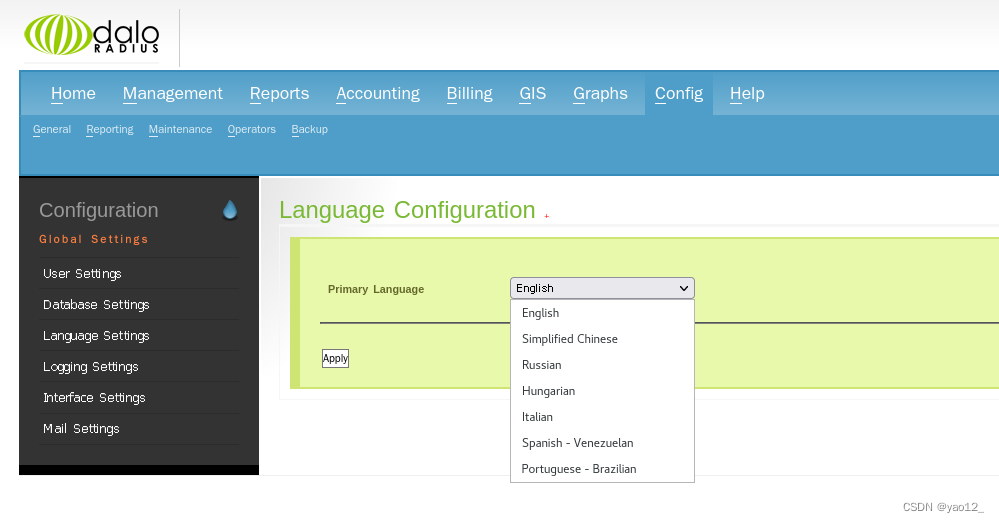Click the blue water drop icon
This screenshot has height=523, width=999.
click(x=230, y=210)
